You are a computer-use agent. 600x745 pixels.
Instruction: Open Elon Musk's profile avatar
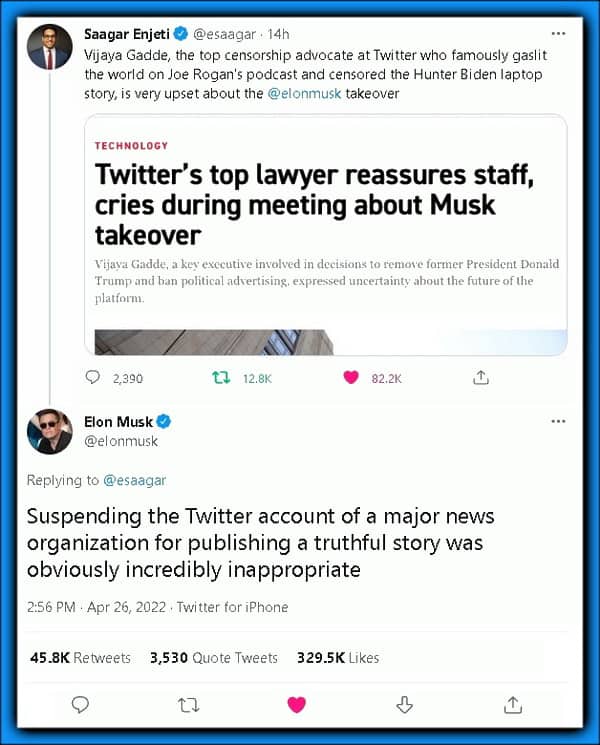(x=50, y=431)
